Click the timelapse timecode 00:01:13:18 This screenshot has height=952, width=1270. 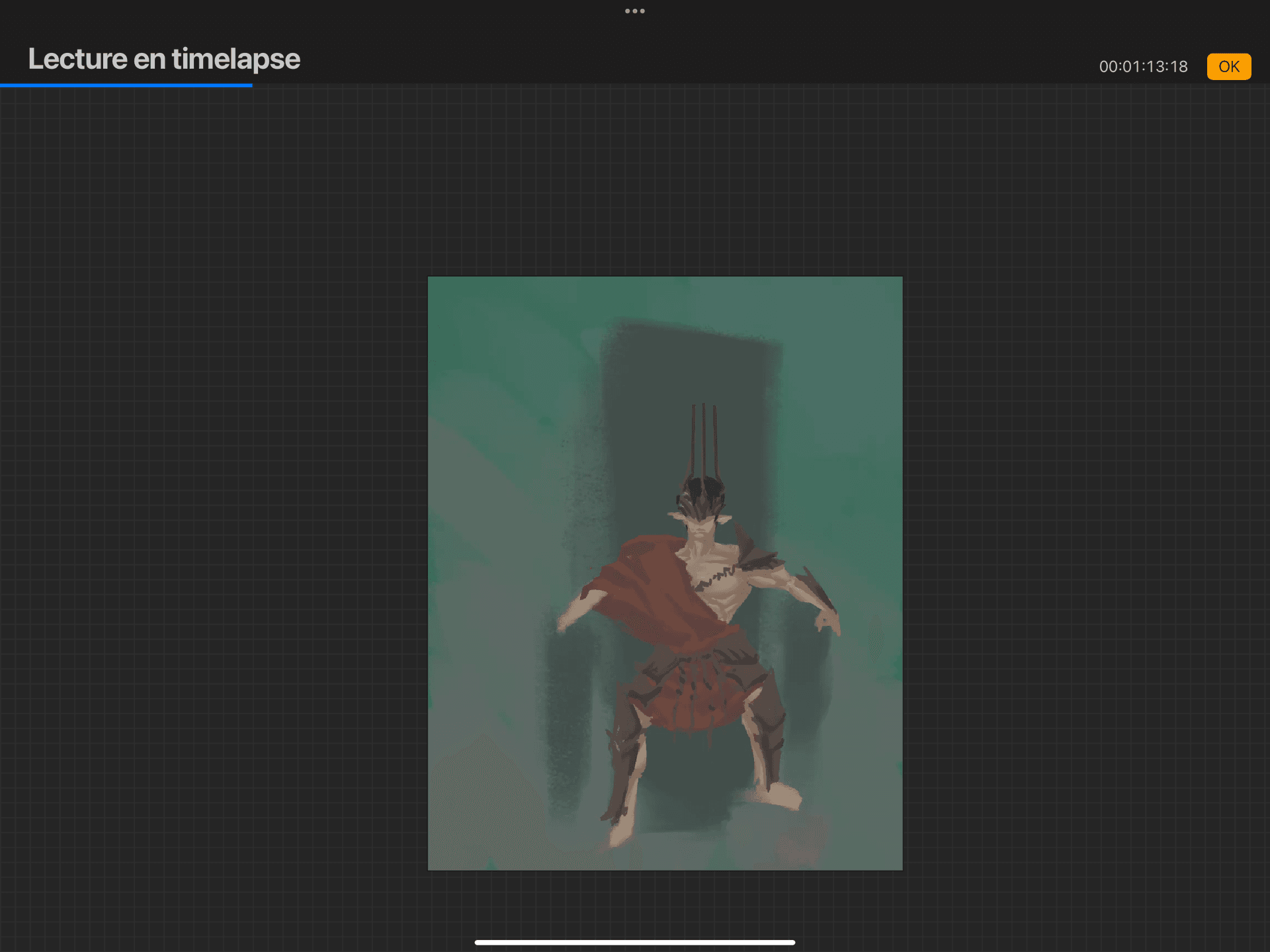(x=1143, y=67)
